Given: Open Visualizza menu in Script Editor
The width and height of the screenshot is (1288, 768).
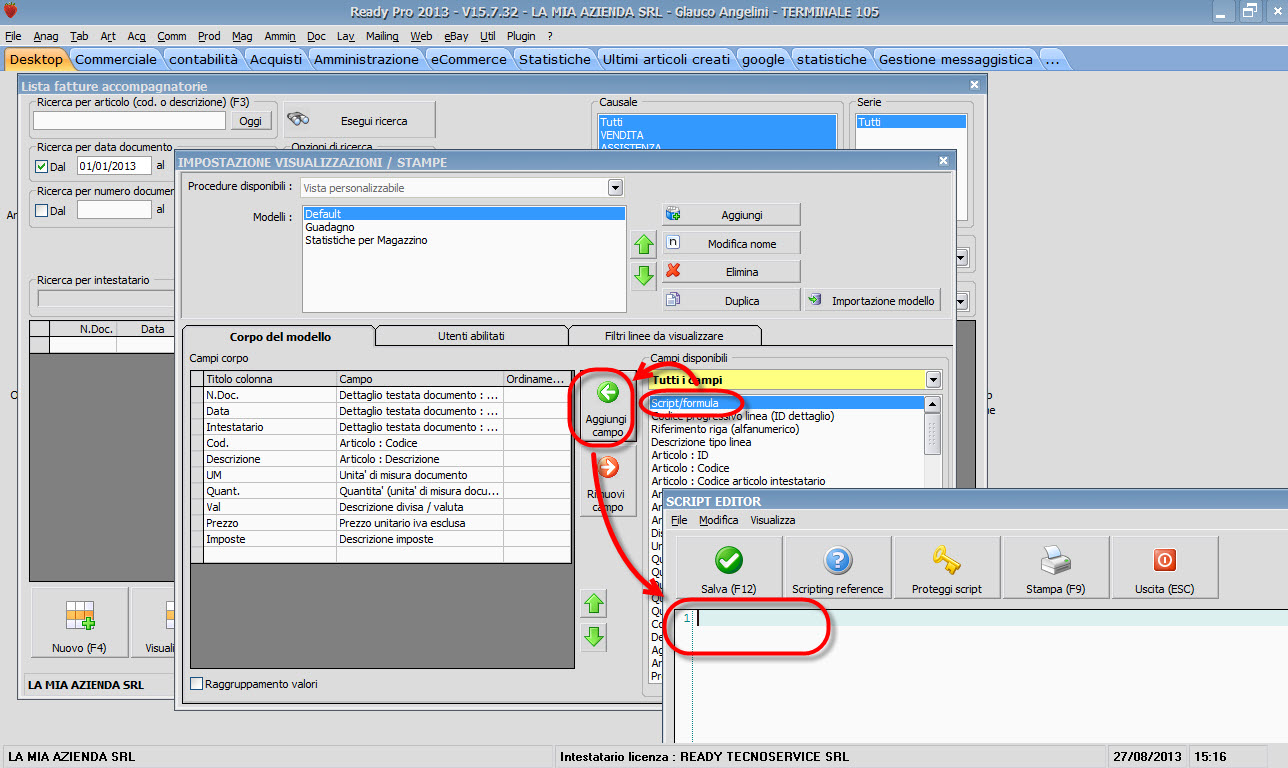Looking at the screenshot, I should coord(773,520).
